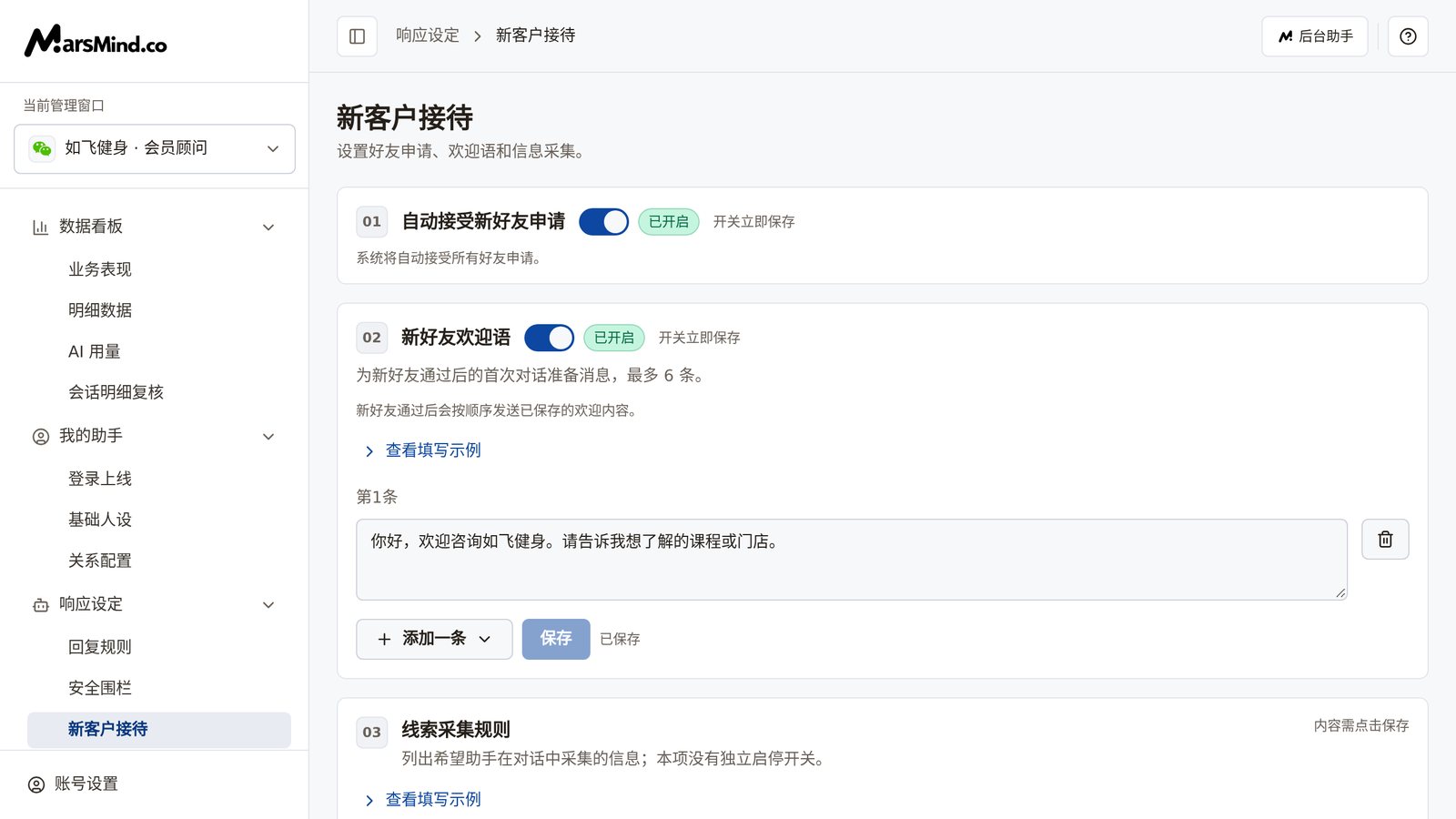Expand 查看填写示例 under 新好友欢迎语
Screen dimensions: 1456x819
(422, 450)
